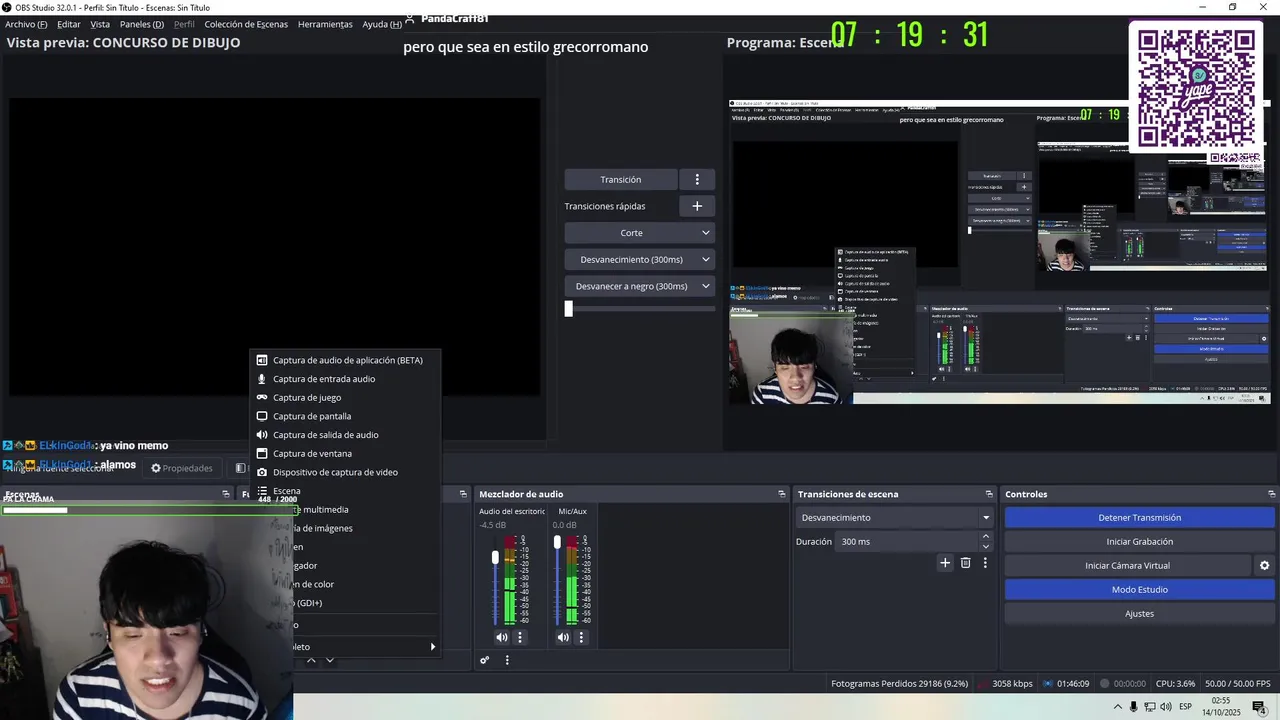
Task: Undock the Fuentes panel
Action: pyautogui.click(x=463, y=494)
